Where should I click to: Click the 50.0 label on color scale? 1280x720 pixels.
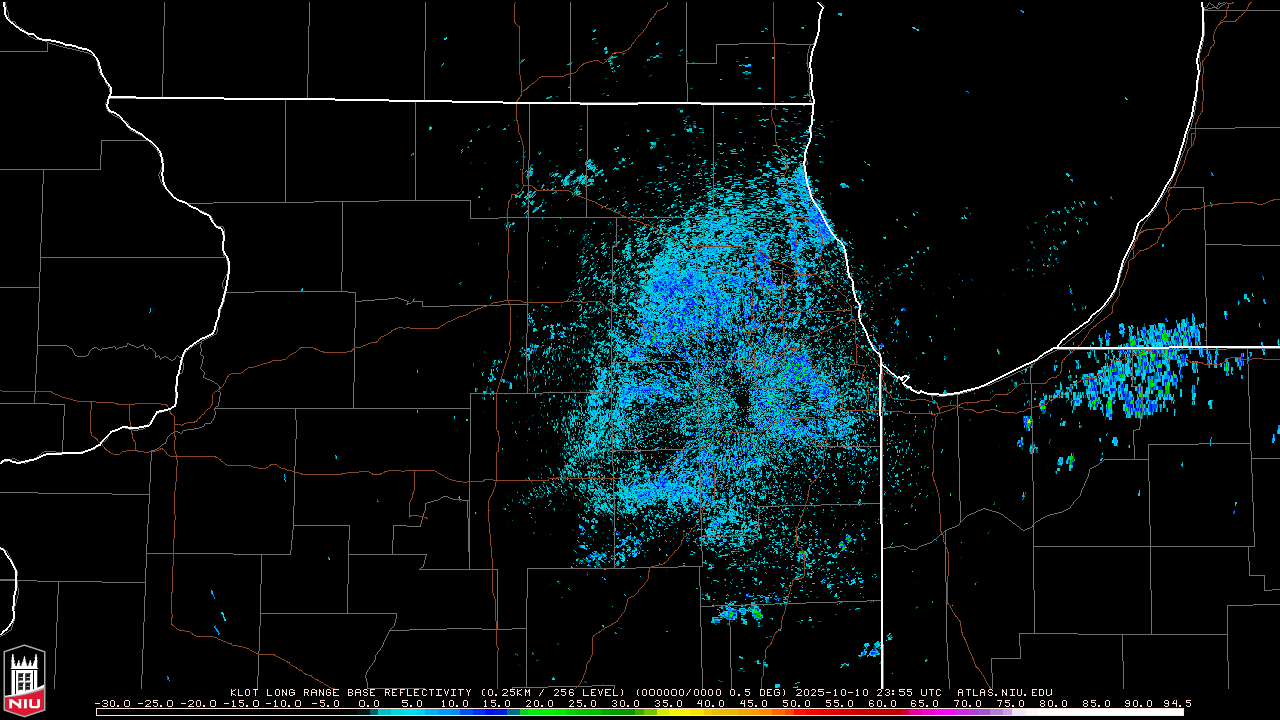pos(794,703)
